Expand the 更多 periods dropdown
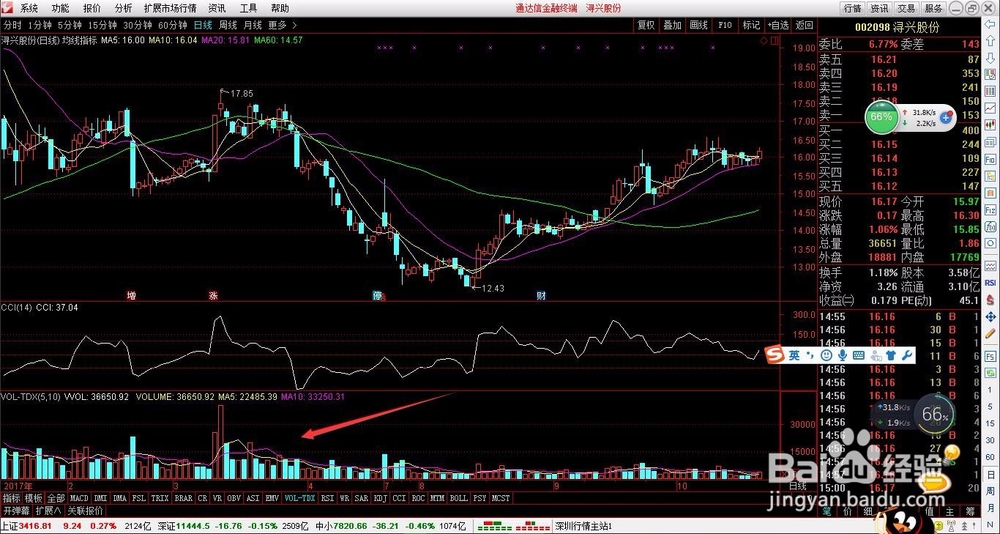The height and width of the screenshot is (534, 1000). [x=281, y=26]
